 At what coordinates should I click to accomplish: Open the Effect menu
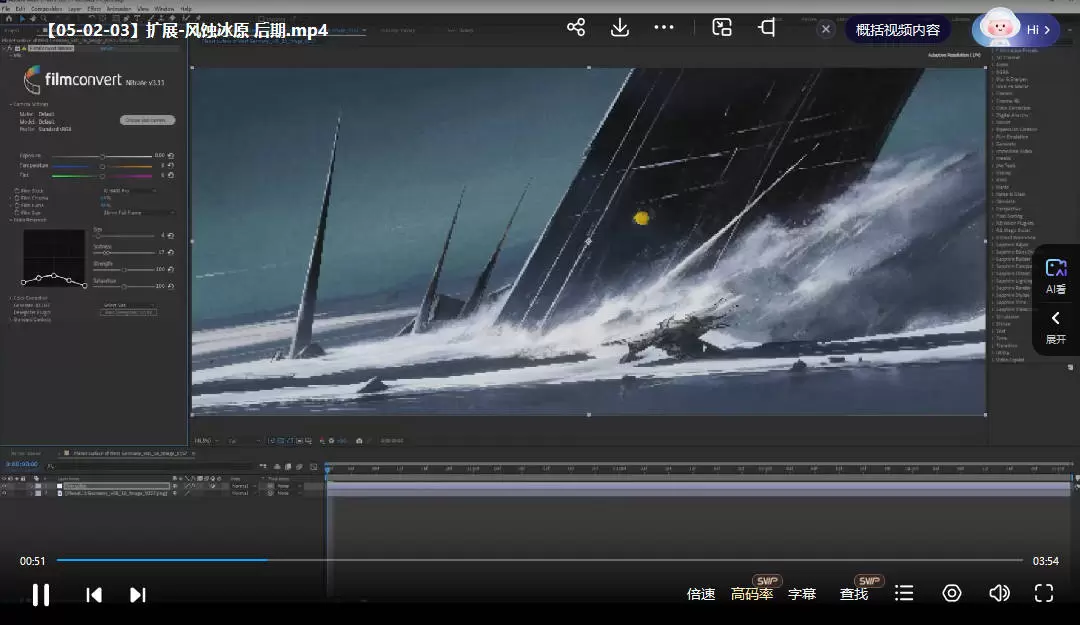(94, 9)
